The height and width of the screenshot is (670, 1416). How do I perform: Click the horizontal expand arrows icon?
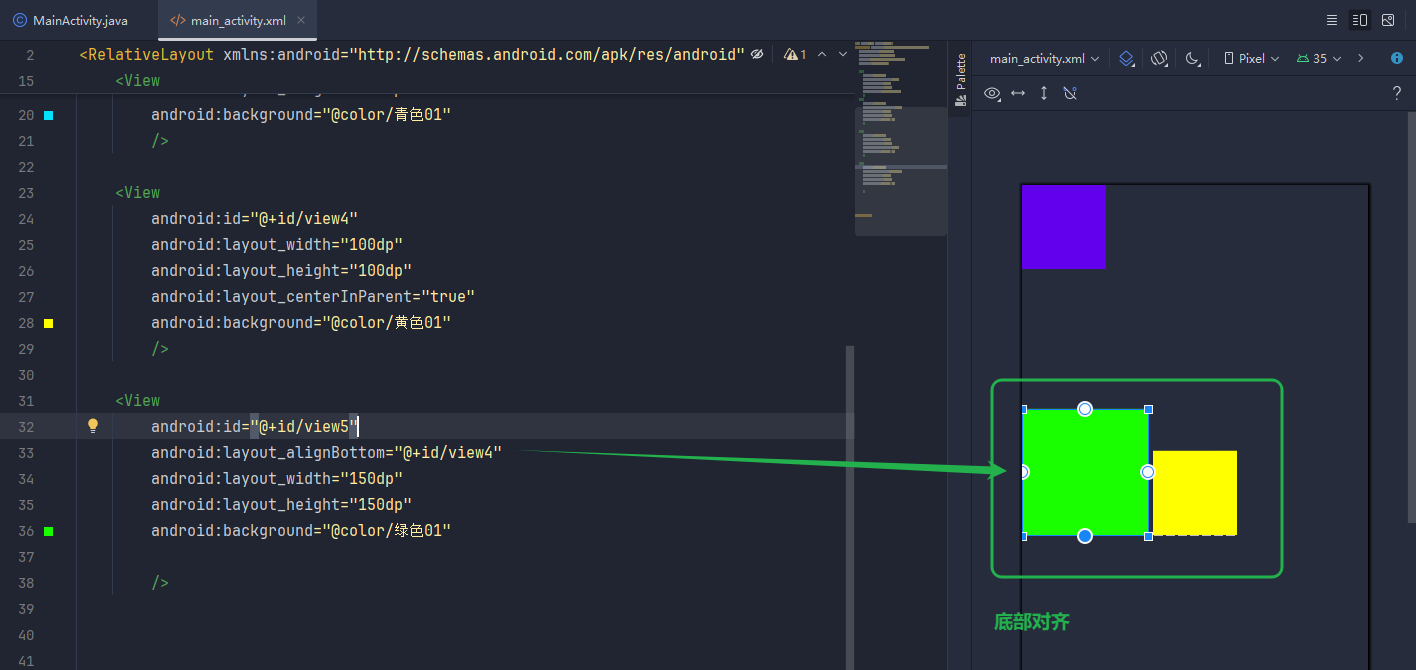point(1018,93)
